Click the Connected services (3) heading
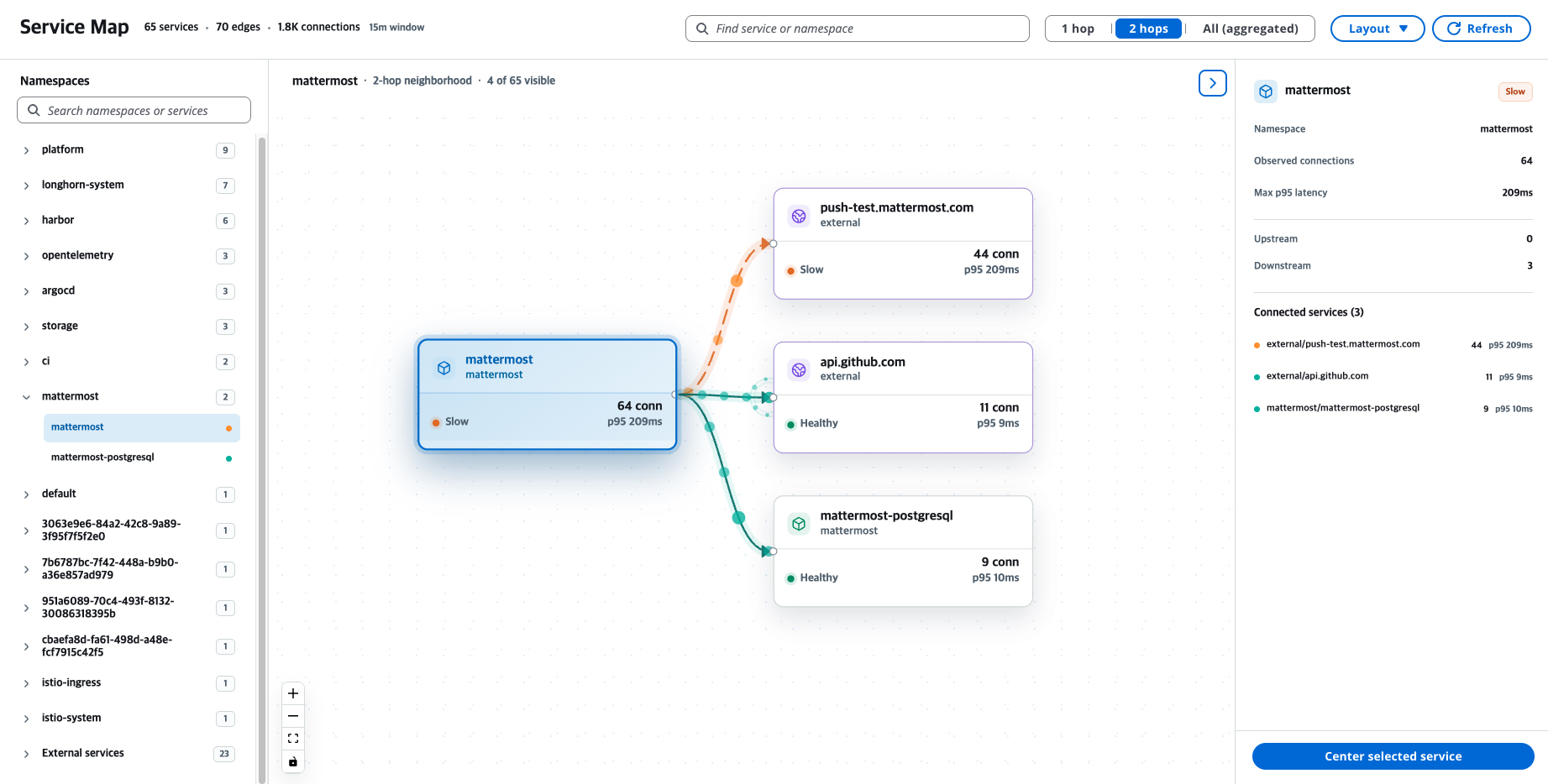The height and width of the screenshot is (784, 1548). click(1309, 312)
